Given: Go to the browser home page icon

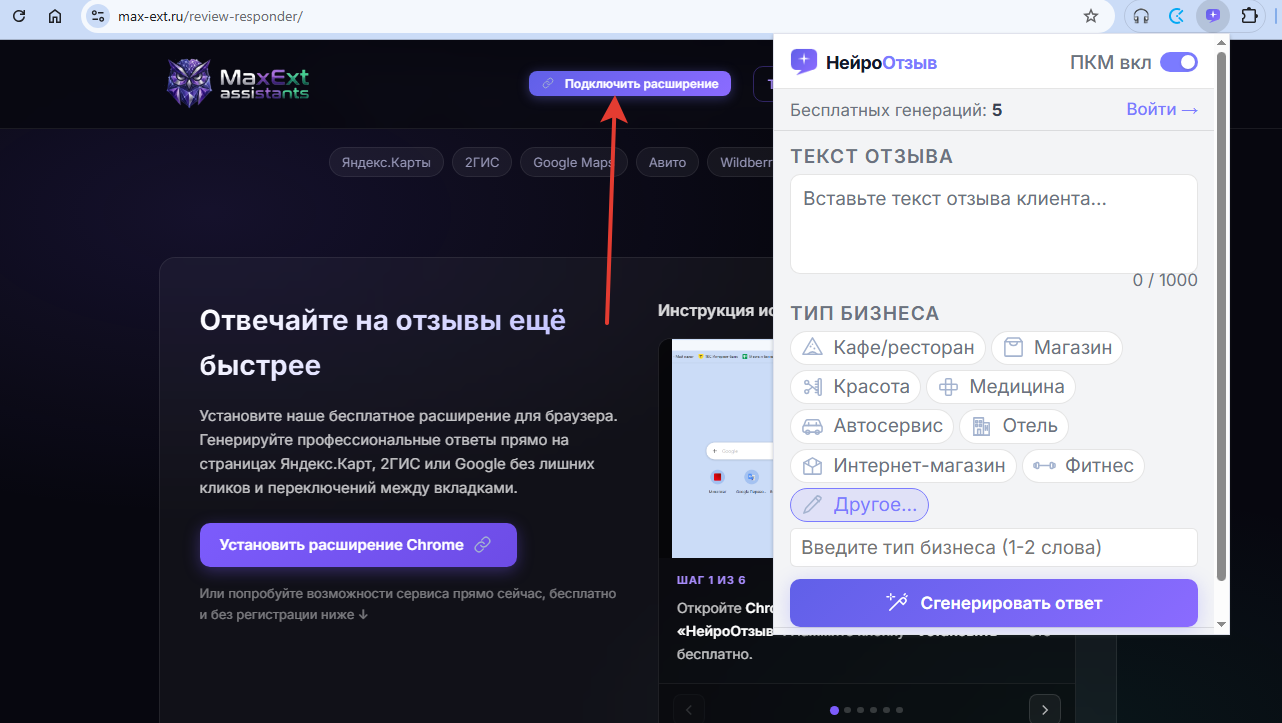Looking at the screenshot, I should coord(55,16).
